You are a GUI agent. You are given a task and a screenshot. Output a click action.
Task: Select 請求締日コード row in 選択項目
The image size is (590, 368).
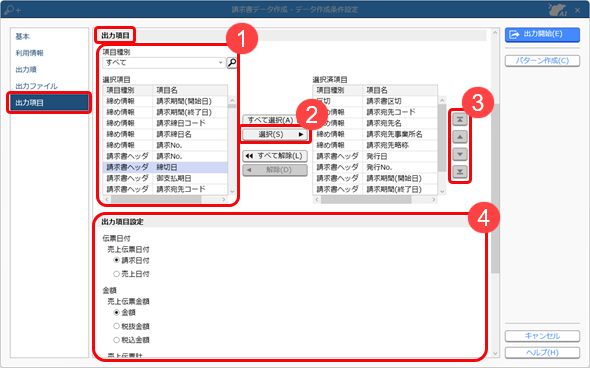pyautogui.click(x=165, y=123)
